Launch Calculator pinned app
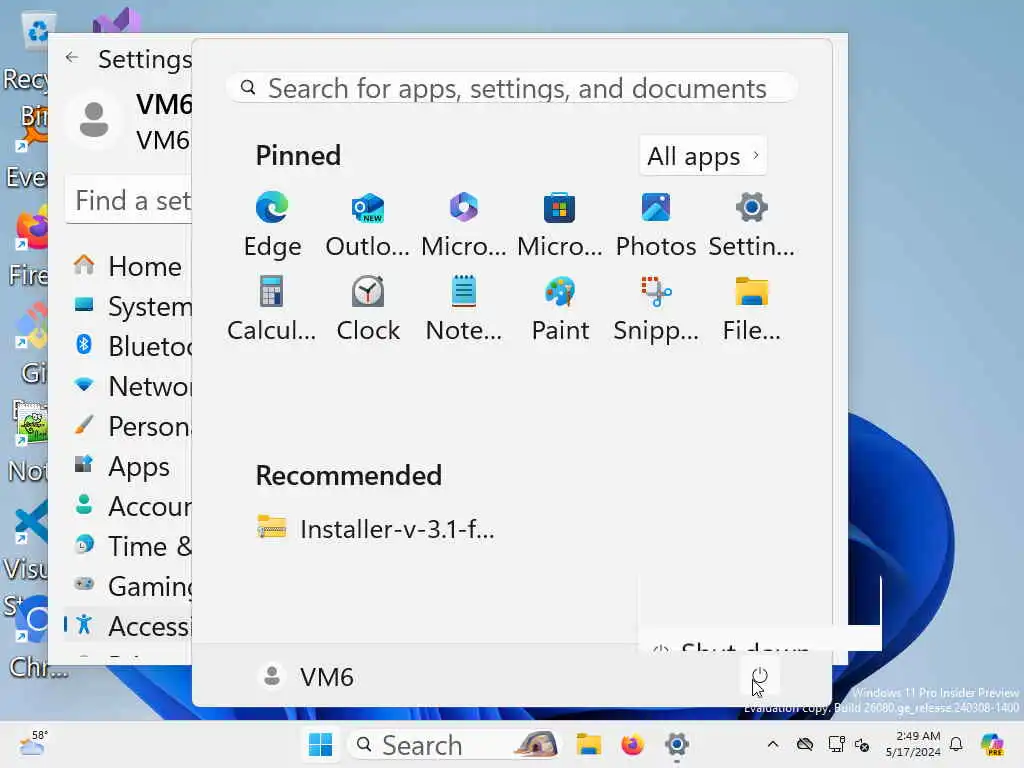The image size is (1024, 768). [x=272, y=309]
